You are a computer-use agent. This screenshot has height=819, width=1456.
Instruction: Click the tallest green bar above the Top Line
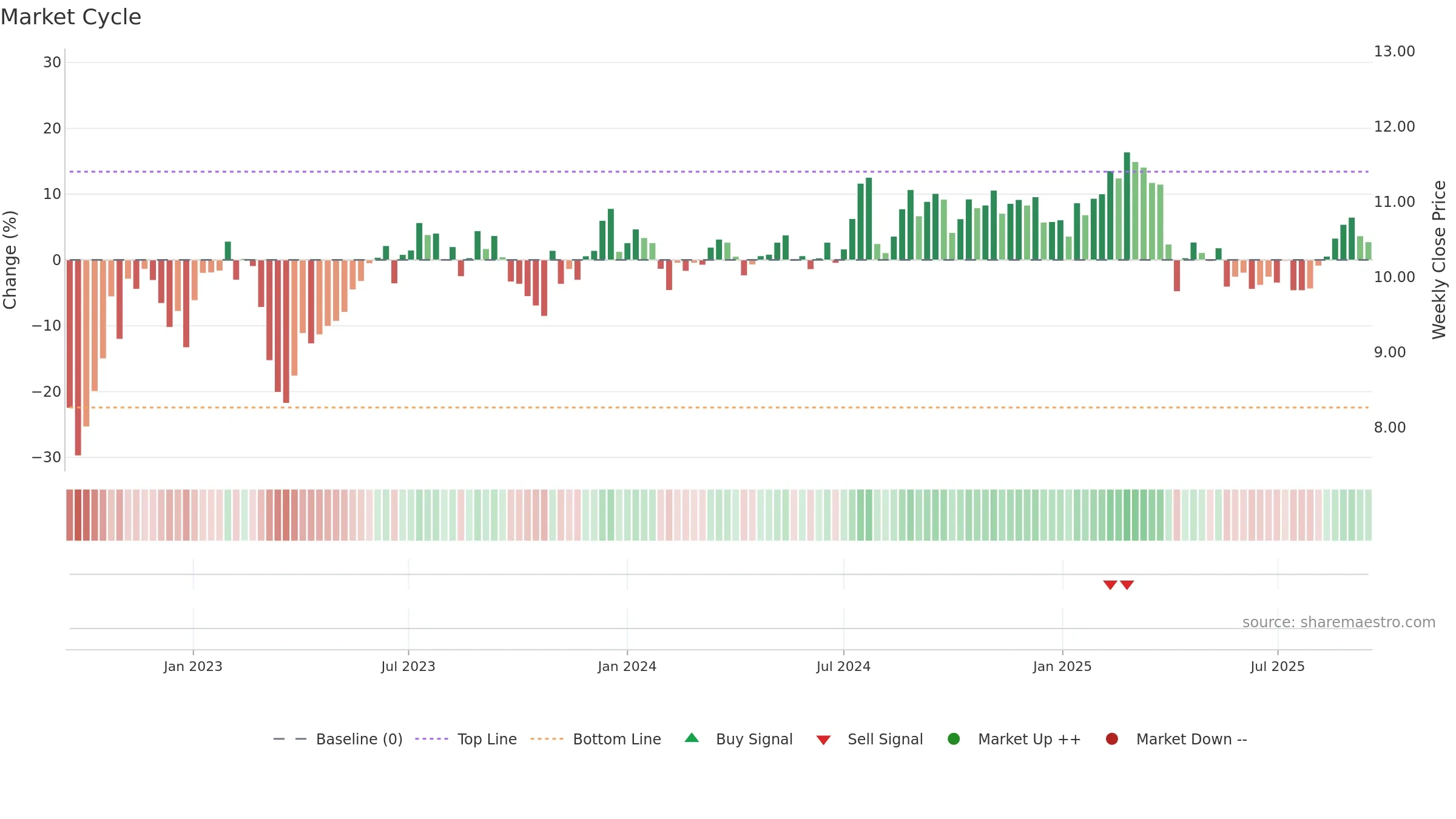coord(1127,206)
